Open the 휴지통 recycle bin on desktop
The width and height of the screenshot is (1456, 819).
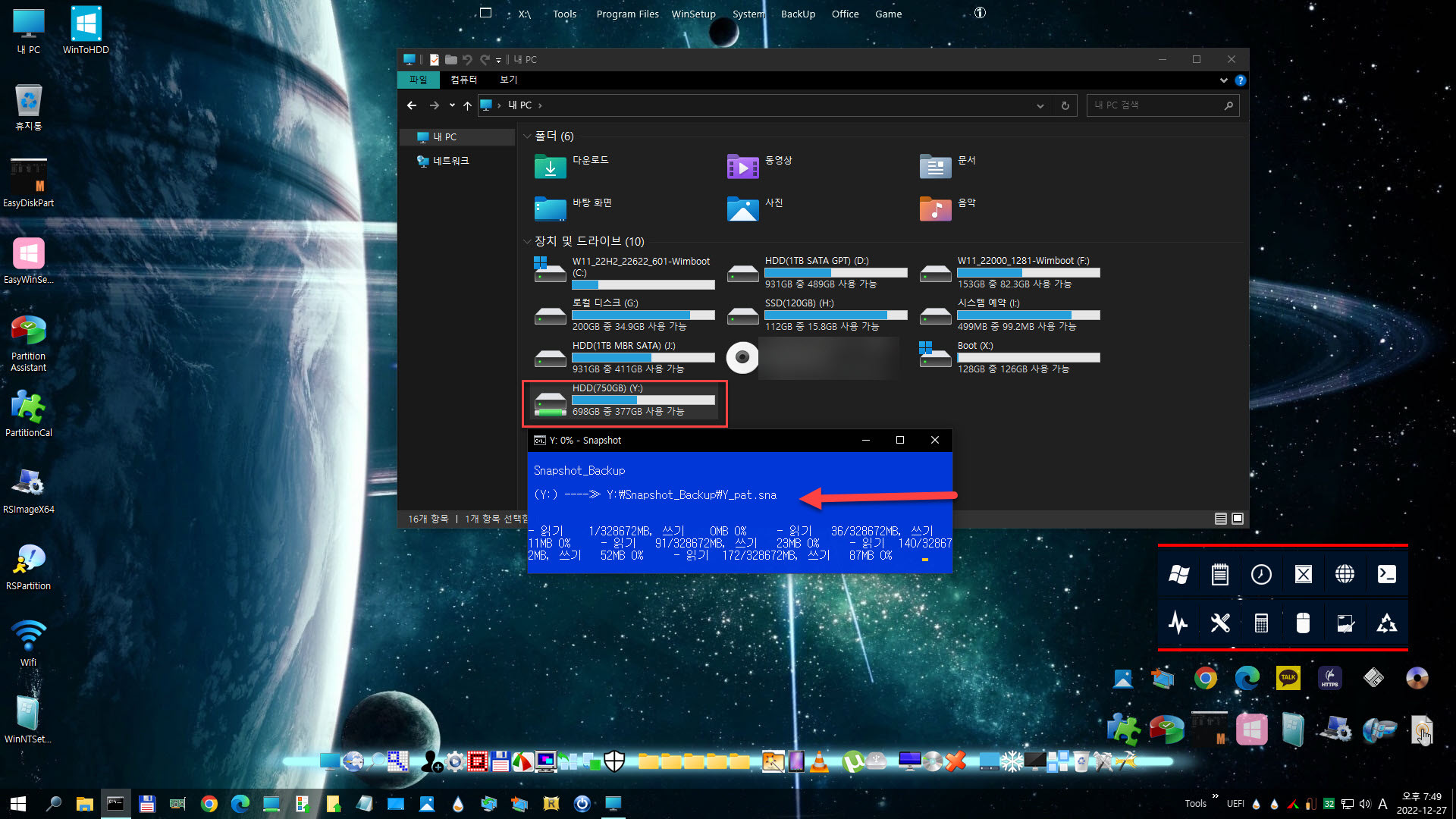[29, 107]
